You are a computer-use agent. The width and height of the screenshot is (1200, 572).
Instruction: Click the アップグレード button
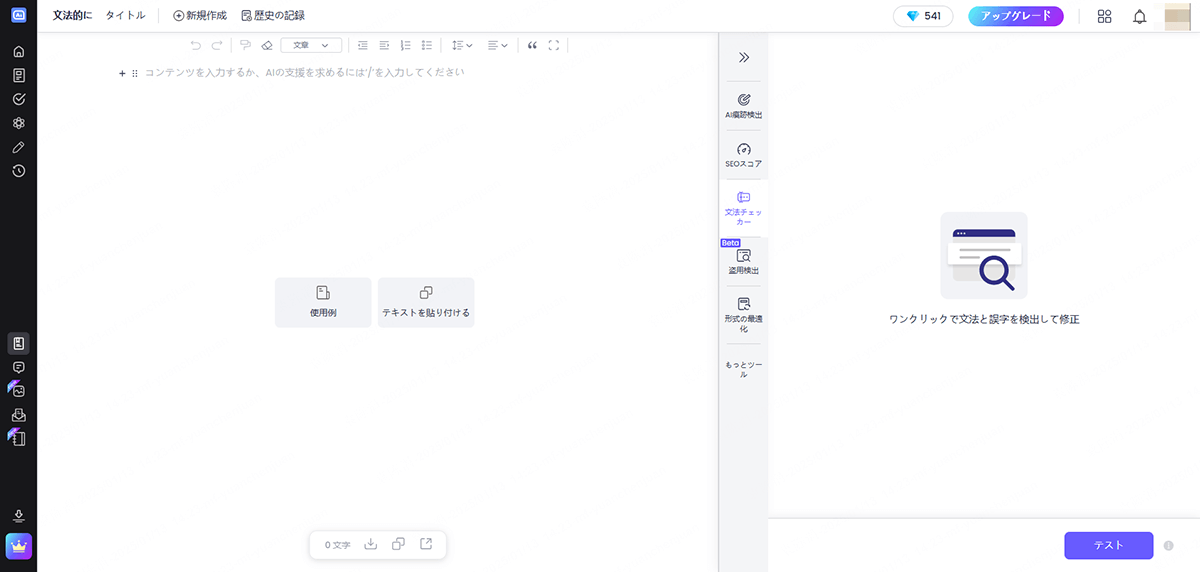[1016, 16]
